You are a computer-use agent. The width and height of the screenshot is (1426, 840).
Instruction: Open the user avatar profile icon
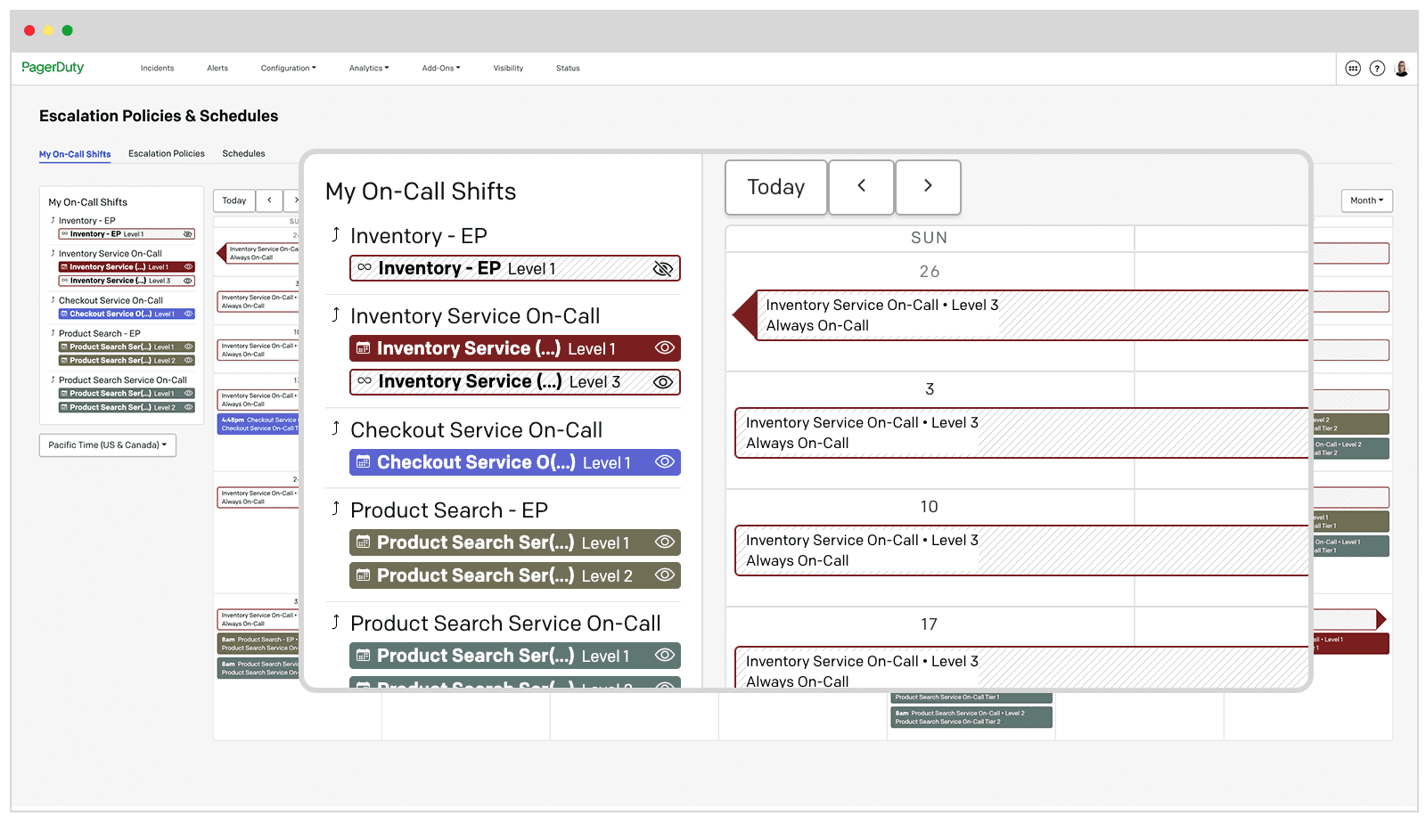1402,68
